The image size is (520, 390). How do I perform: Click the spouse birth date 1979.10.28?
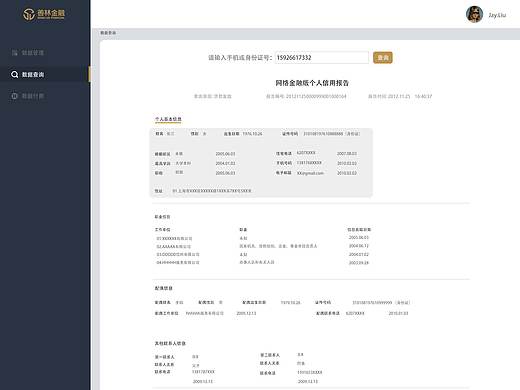click(x=290, y=303)
